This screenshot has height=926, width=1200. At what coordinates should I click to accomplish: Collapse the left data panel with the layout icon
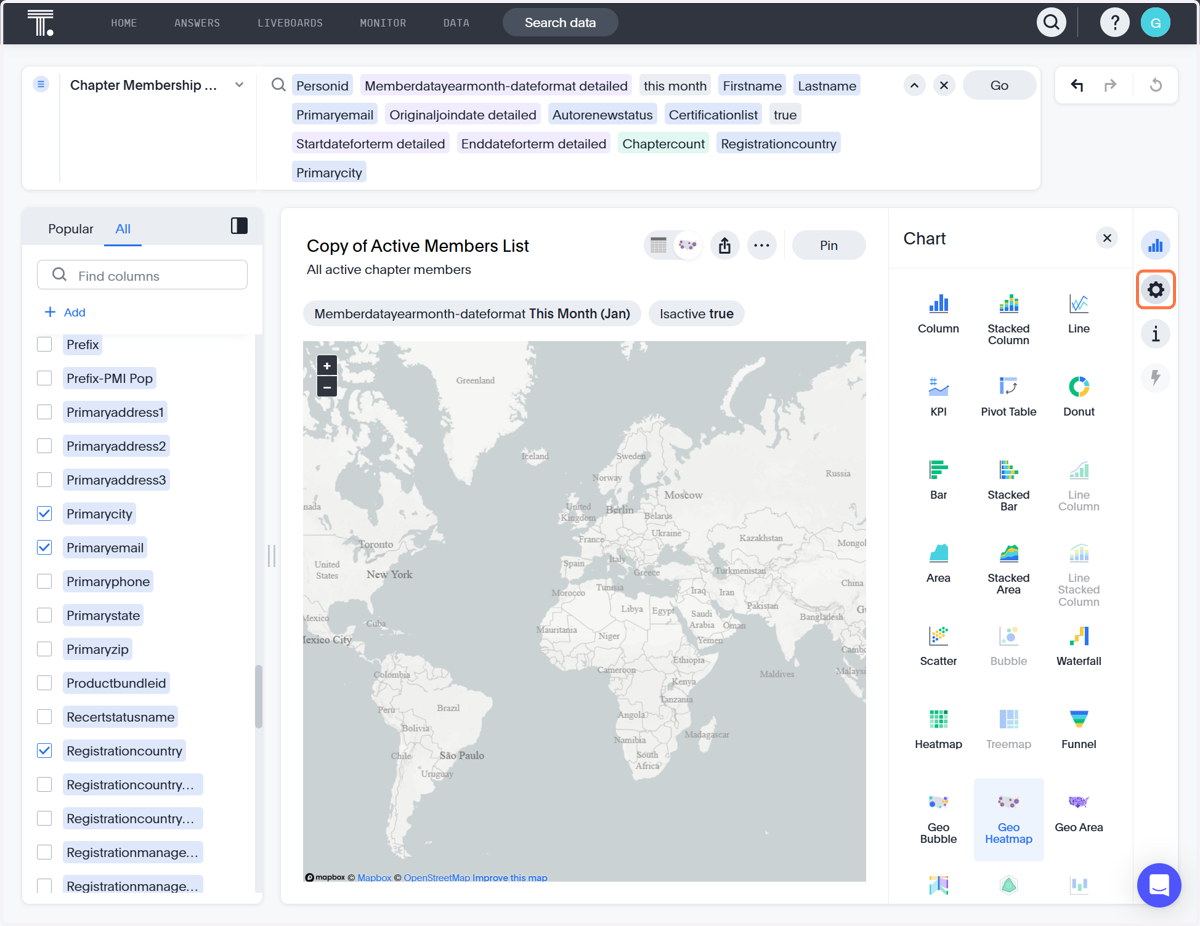point(239,226)
